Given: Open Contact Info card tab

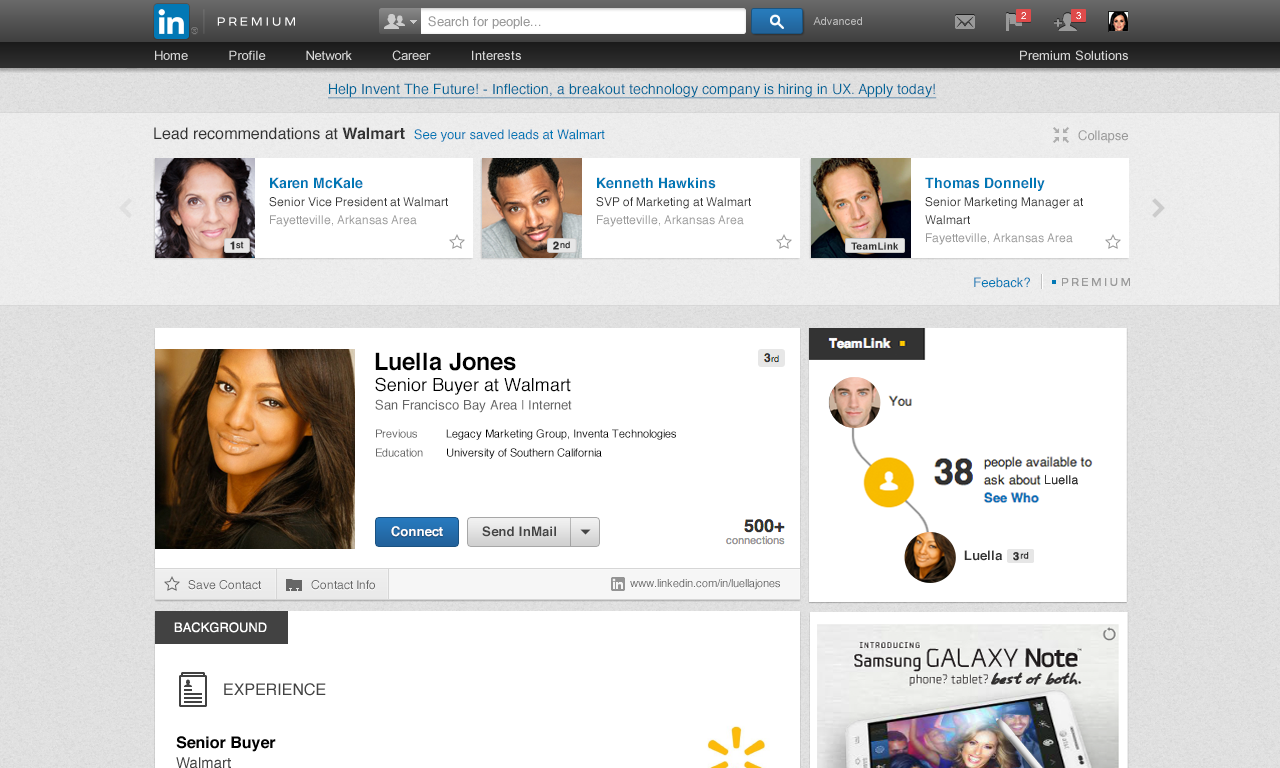Looking at the screenshot, I should tap(332, 584).
